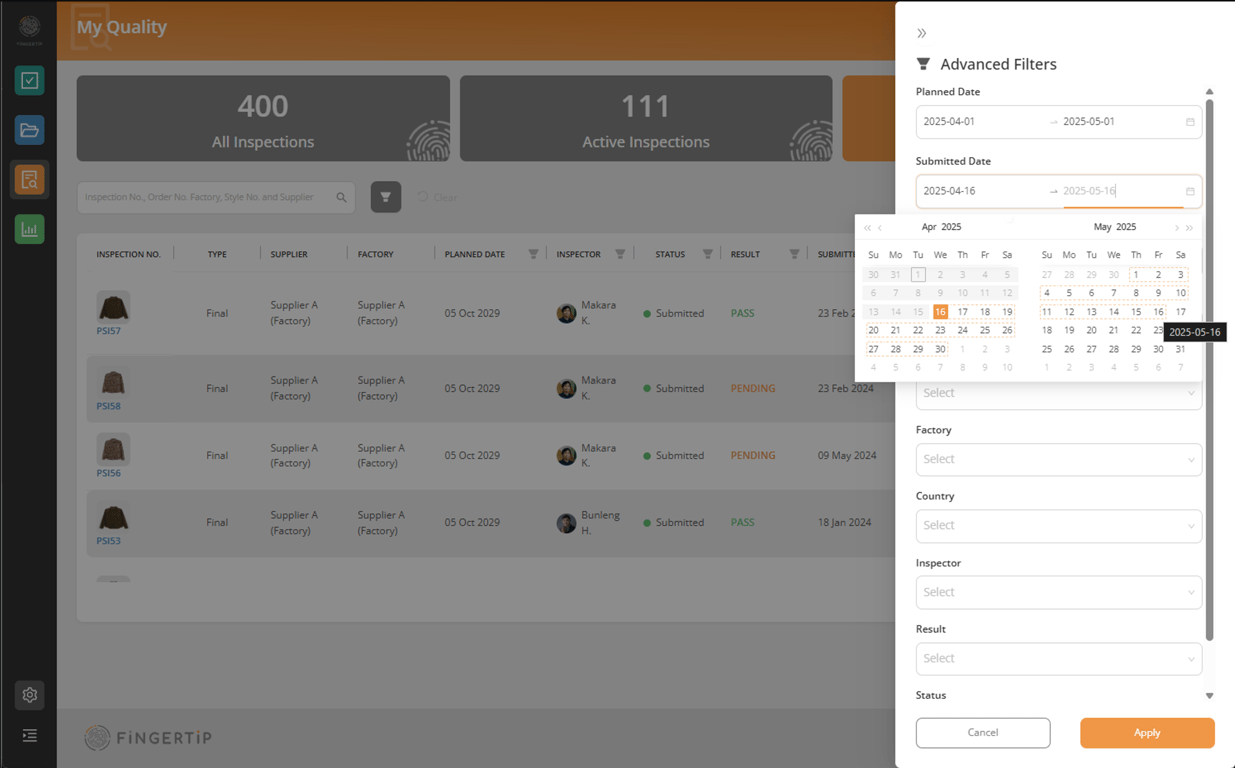Open the Result dropdown in filters

click(x=1059, y=659)
